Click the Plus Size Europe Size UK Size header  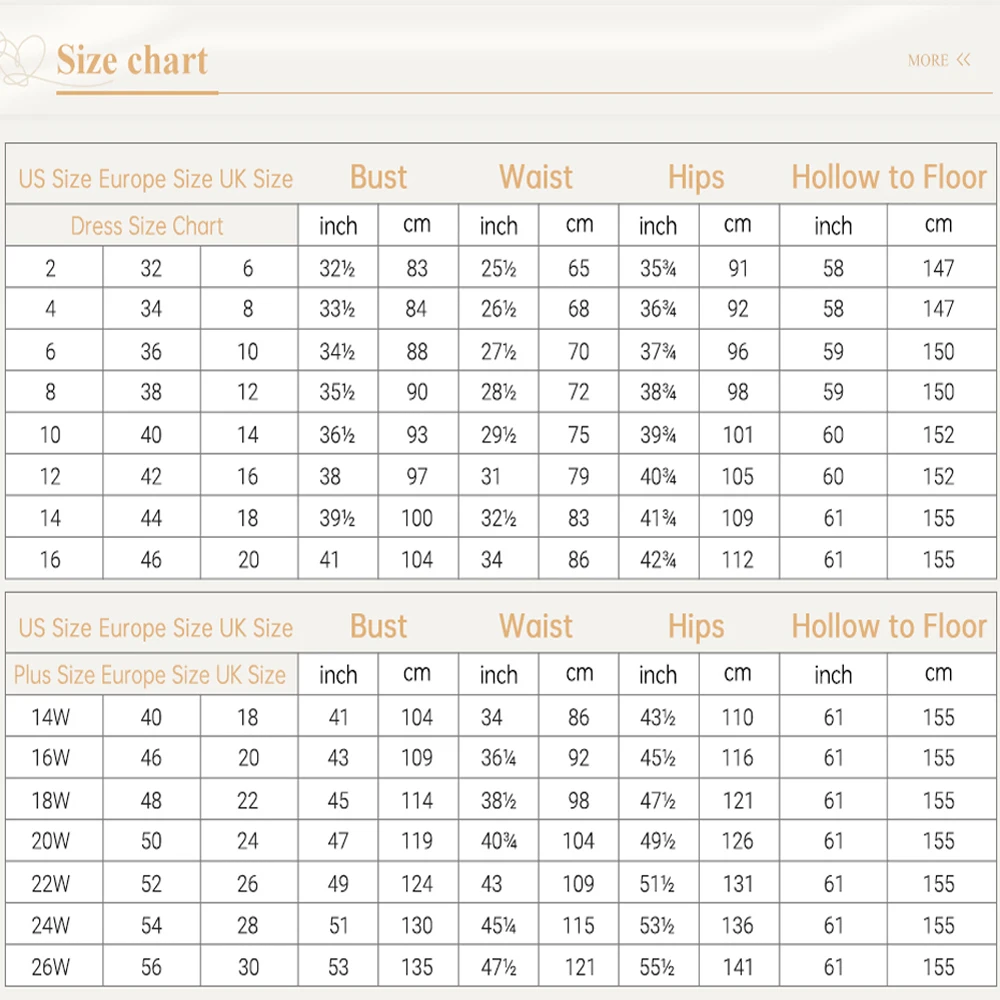click(150, 675)
